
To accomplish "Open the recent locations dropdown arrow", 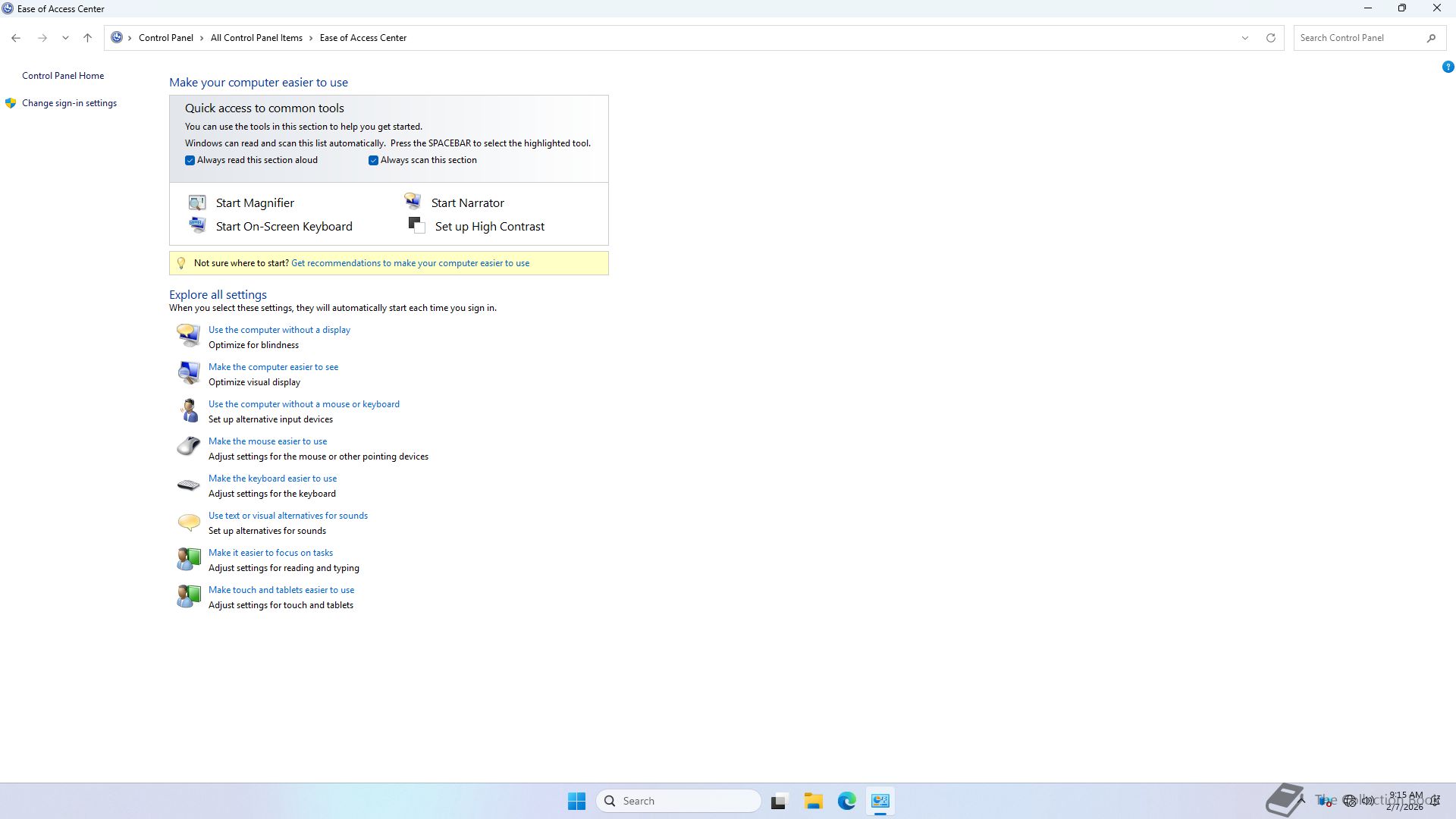I will pyautogui.click(x=65, y=38).
